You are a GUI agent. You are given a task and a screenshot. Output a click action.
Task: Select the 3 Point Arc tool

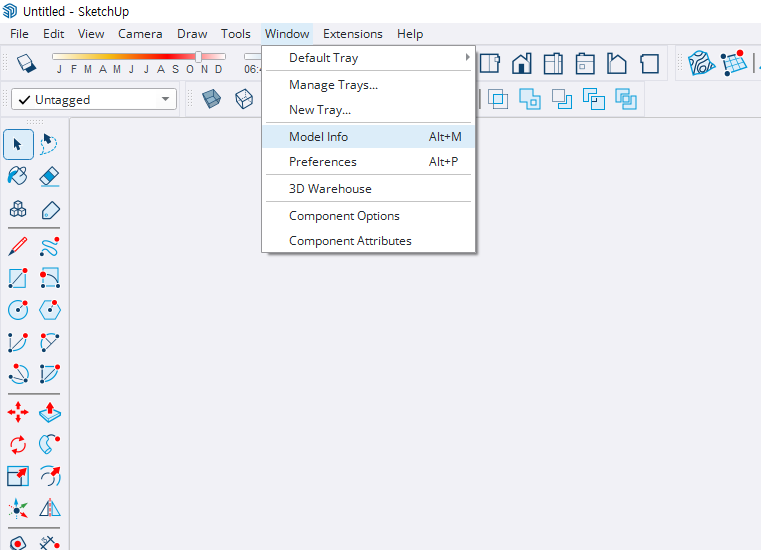coord(18,374)
